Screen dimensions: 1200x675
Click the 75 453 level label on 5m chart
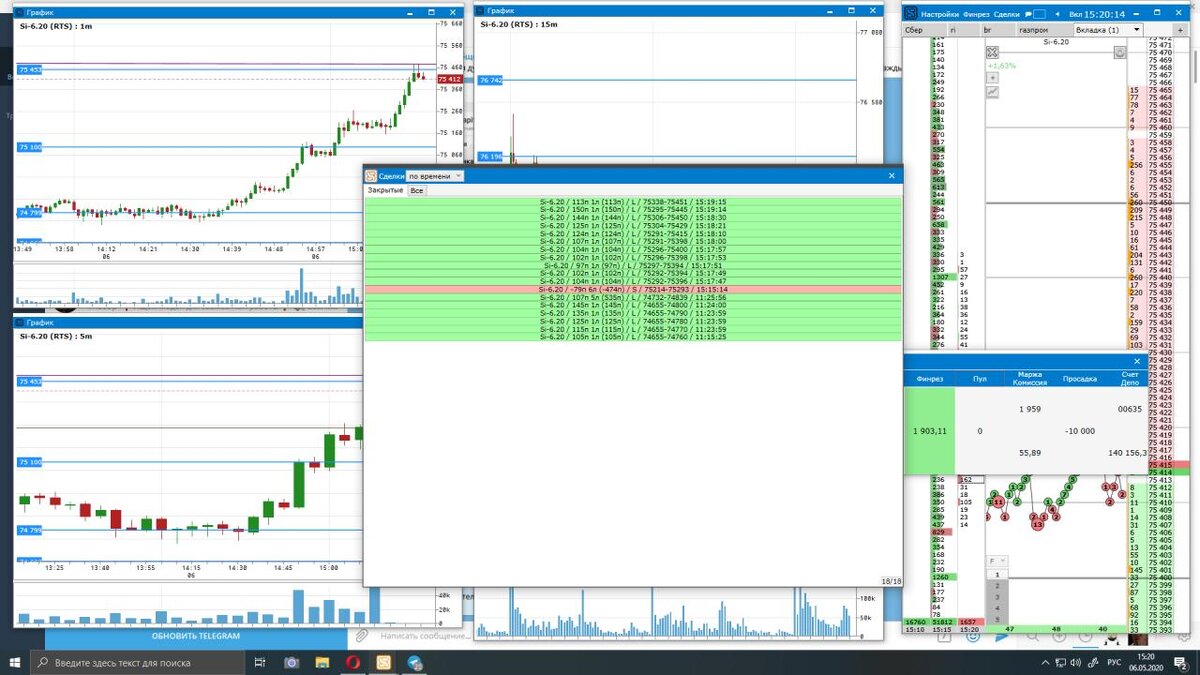click(x=29, y=382)
